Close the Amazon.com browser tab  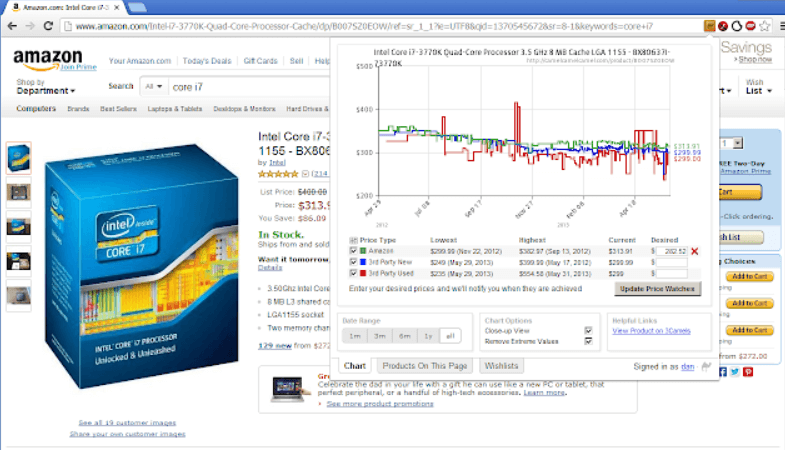click(x=117, y=8)
